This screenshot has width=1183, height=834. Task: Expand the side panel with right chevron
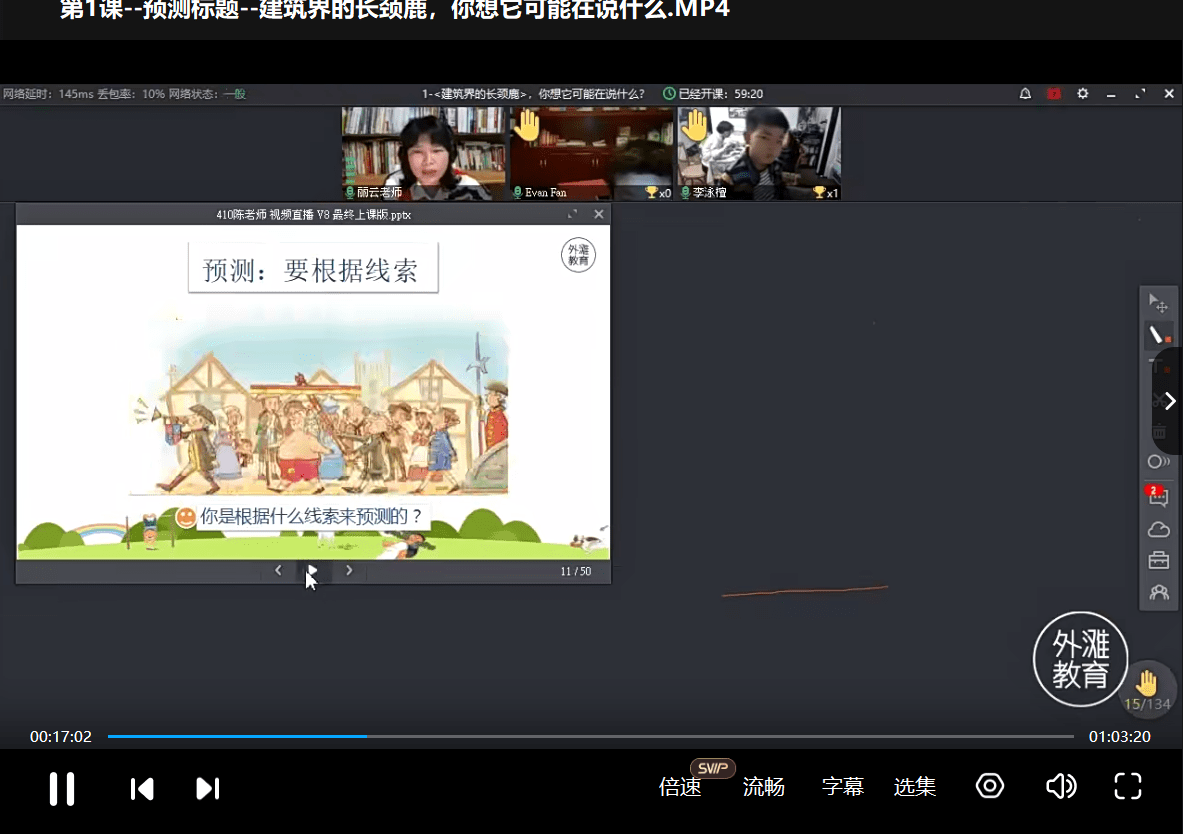(x=1169, y=401)
